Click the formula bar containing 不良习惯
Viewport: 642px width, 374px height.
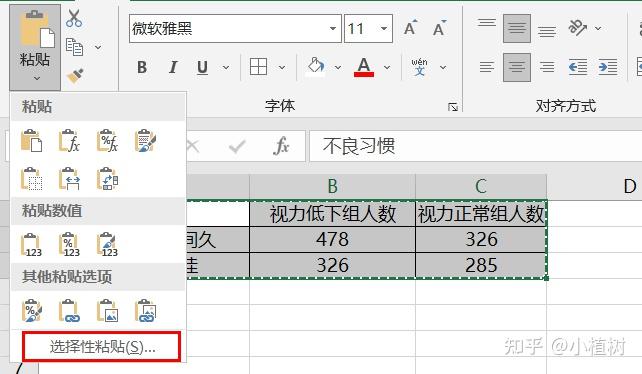(475, 146)
